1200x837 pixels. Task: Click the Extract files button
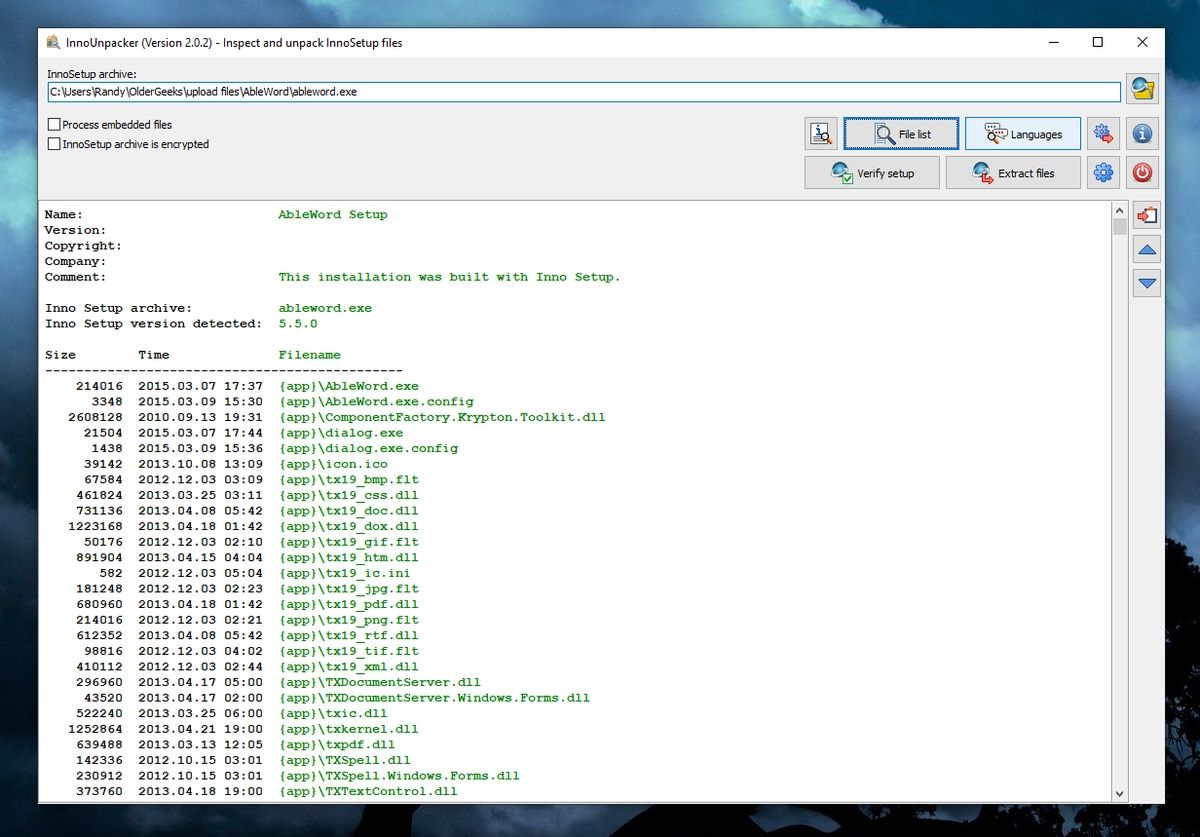[1013, 173]
